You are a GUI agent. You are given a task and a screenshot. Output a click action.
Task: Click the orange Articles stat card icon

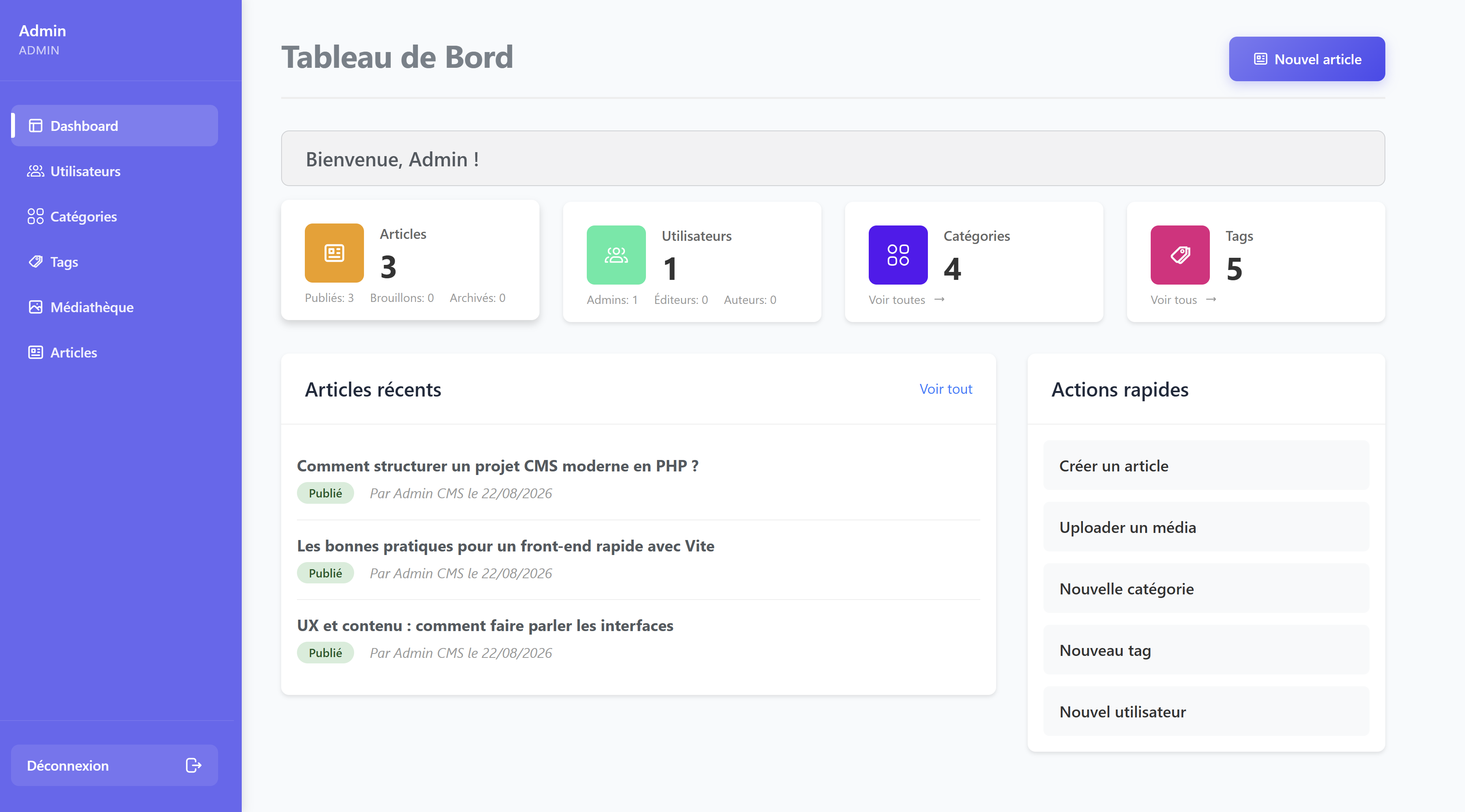(334, 253)
